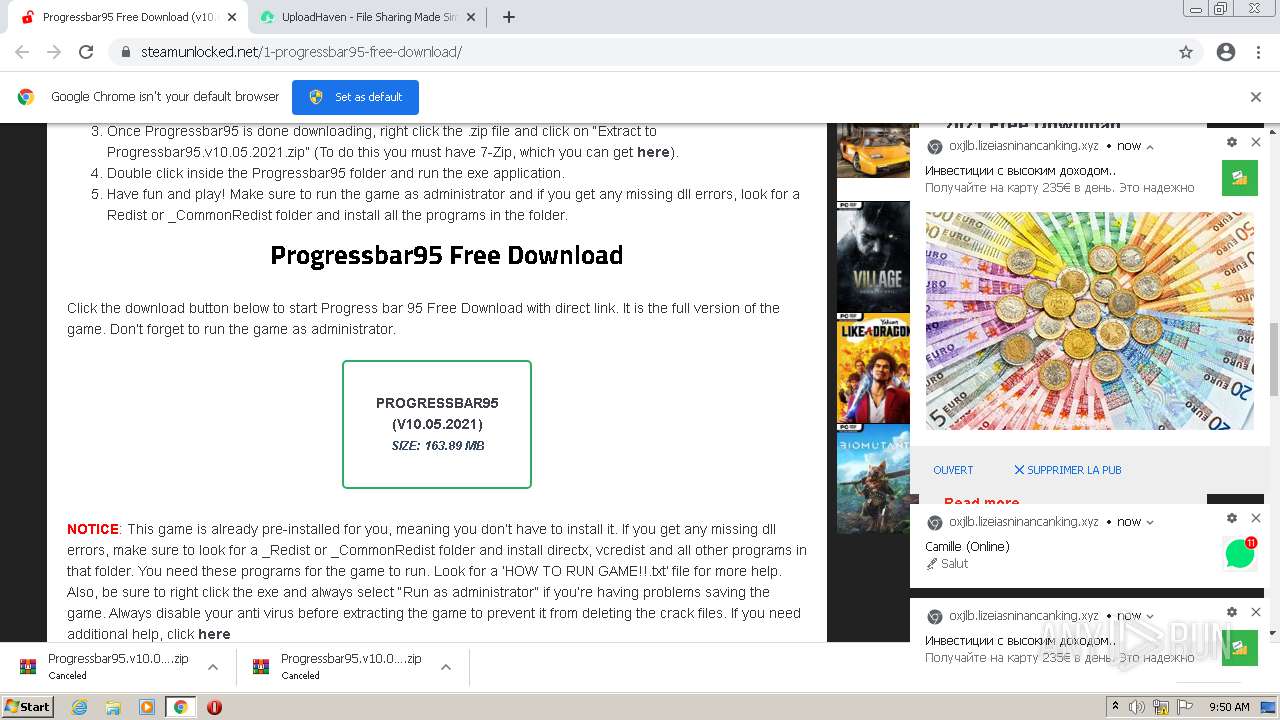Click the green chat icon in Camille notification
The width and height of the screenshot is (1280, 720).
[x=1240, y=553]
